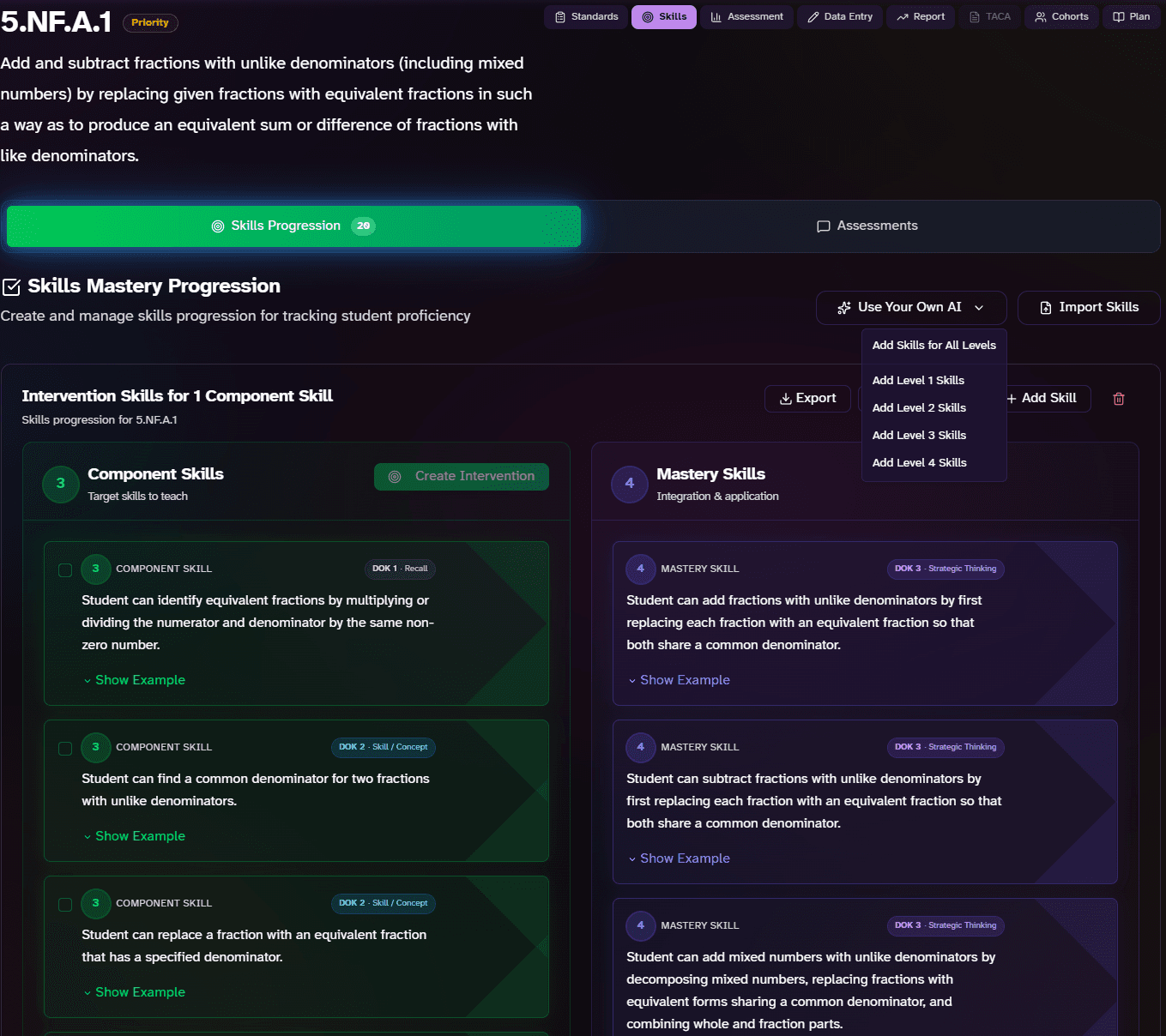
Task: Select Add Level 3 Skills menu option
Action: (919, 436)
